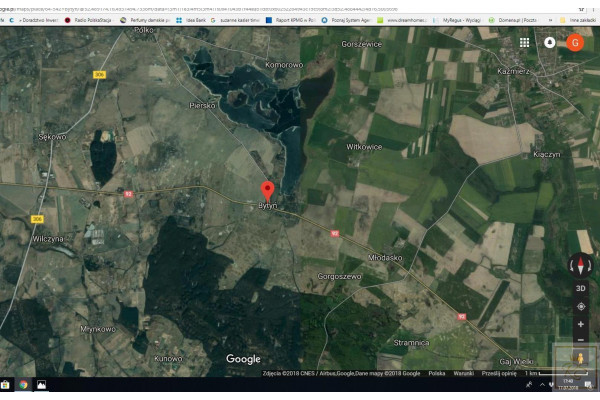
Task: Click Prześlij opinię feedback link
Action: click(x=499, y=373)
